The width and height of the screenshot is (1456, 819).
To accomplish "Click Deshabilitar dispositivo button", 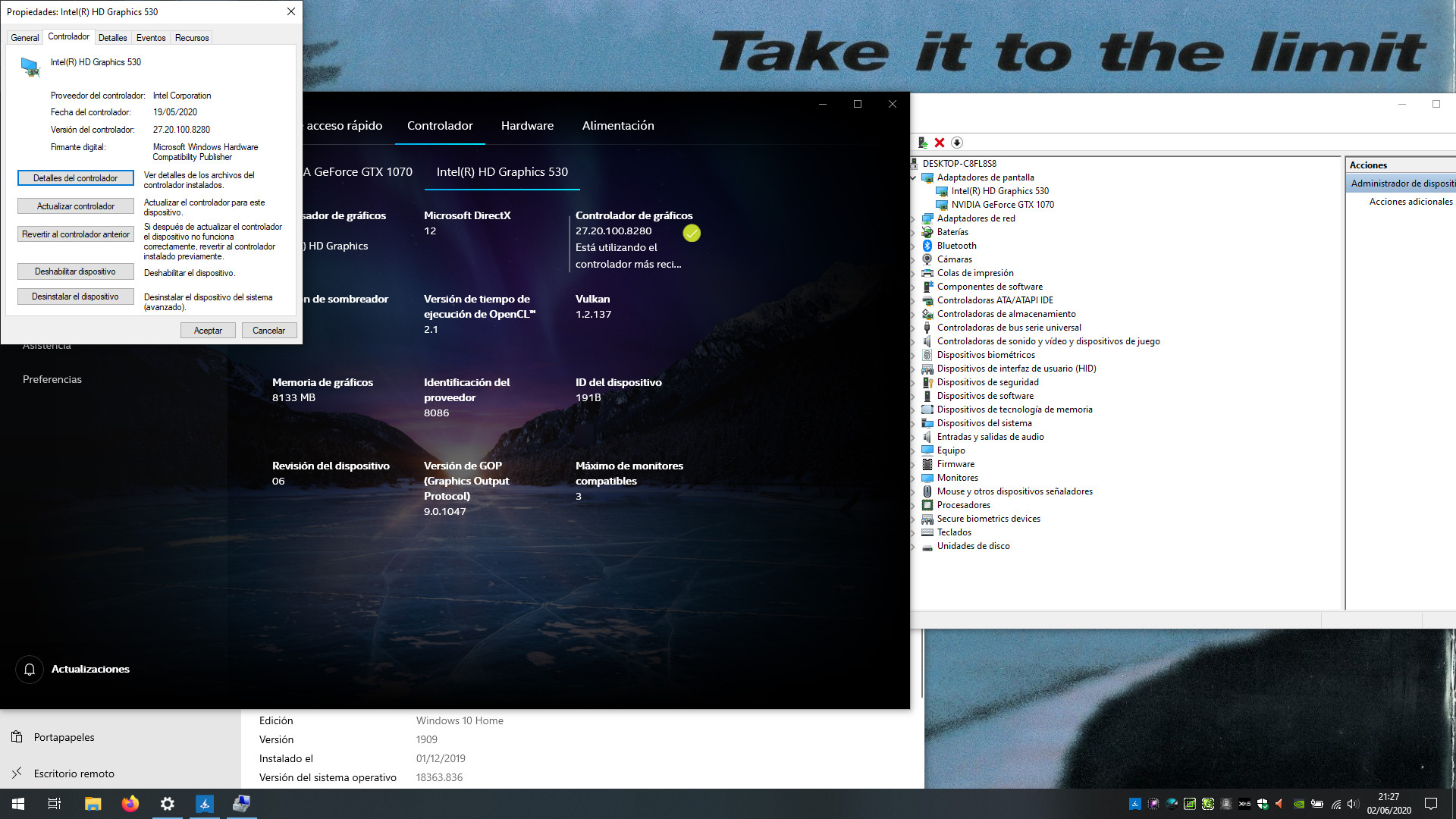I will point(75,271).
